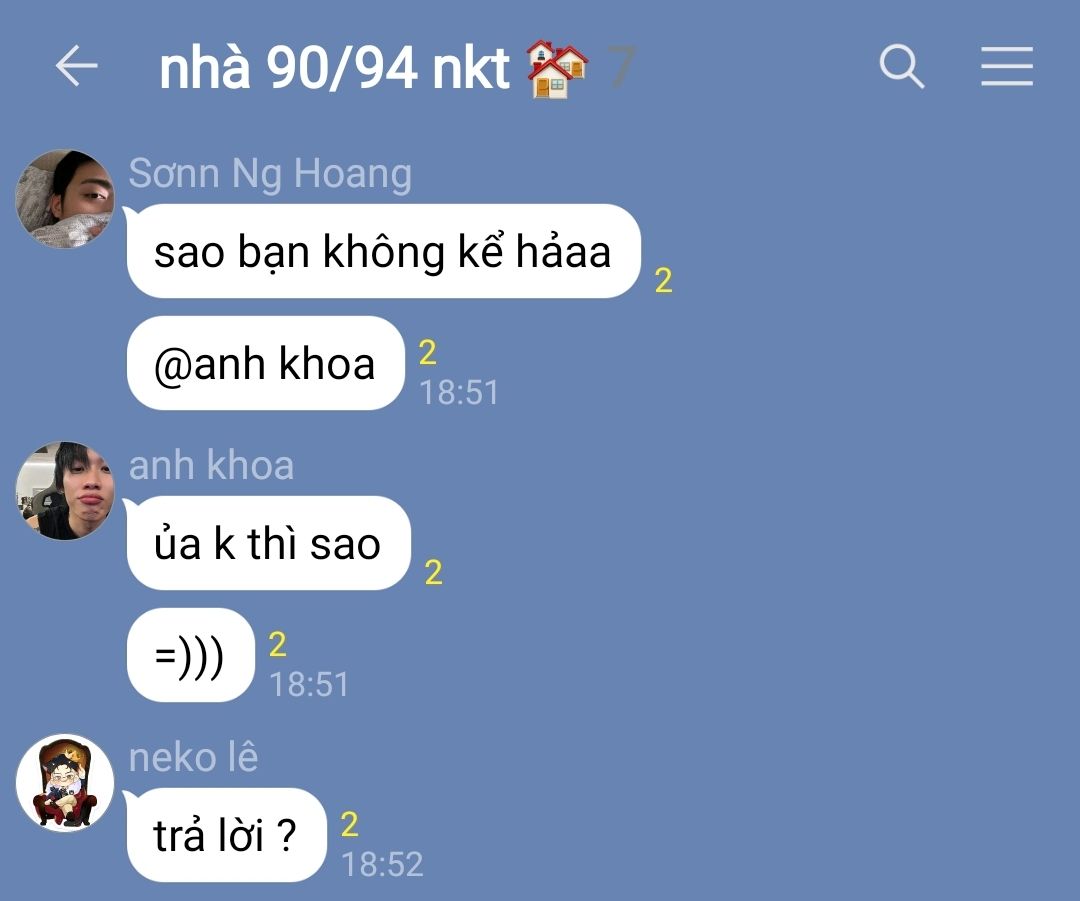This screenshot has height=901, width=1080.
Task: Select message "trả lời ?"
Action: click(227, 835)
